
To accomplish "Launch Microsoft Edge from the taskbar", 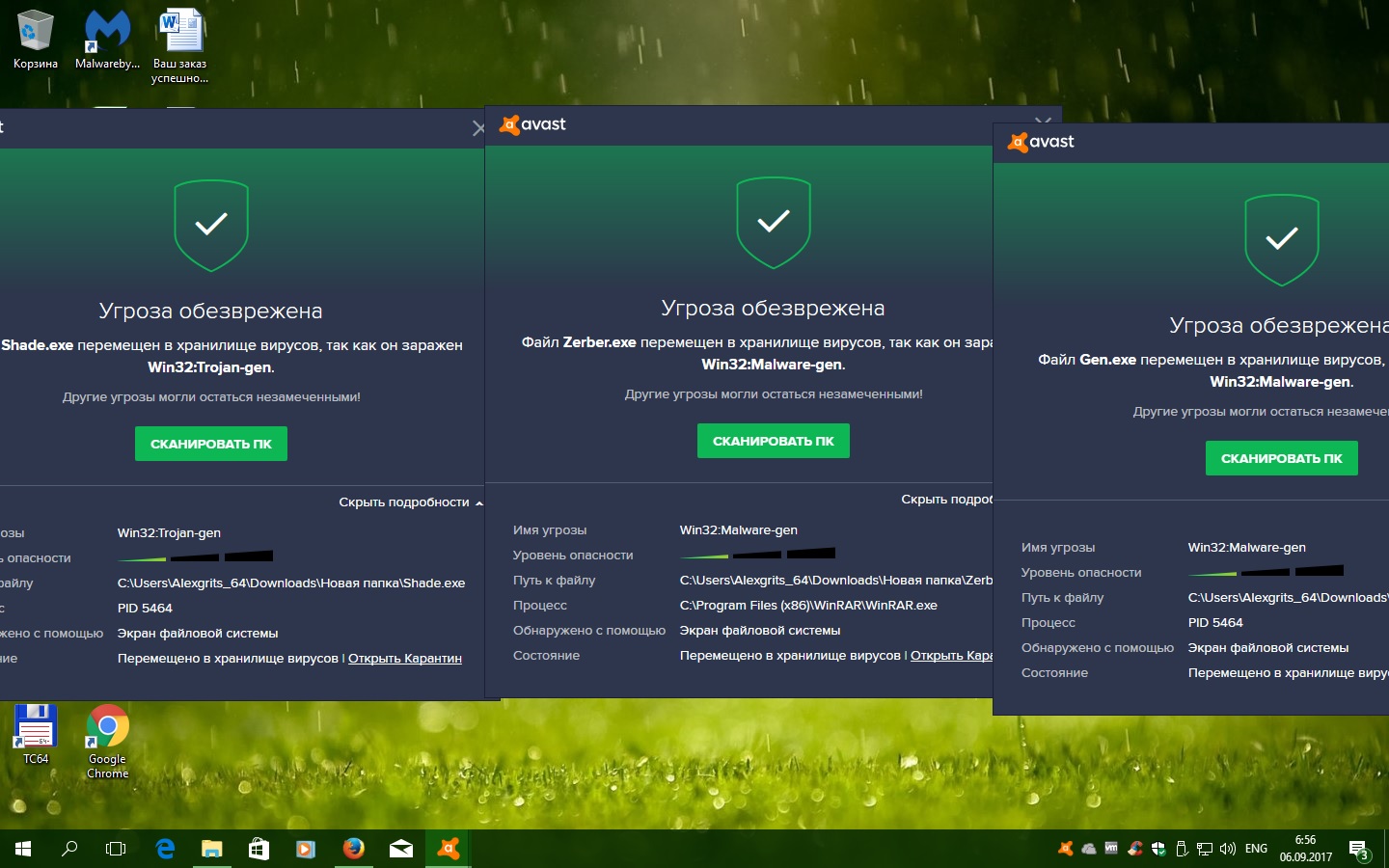I will pos(165,849).
